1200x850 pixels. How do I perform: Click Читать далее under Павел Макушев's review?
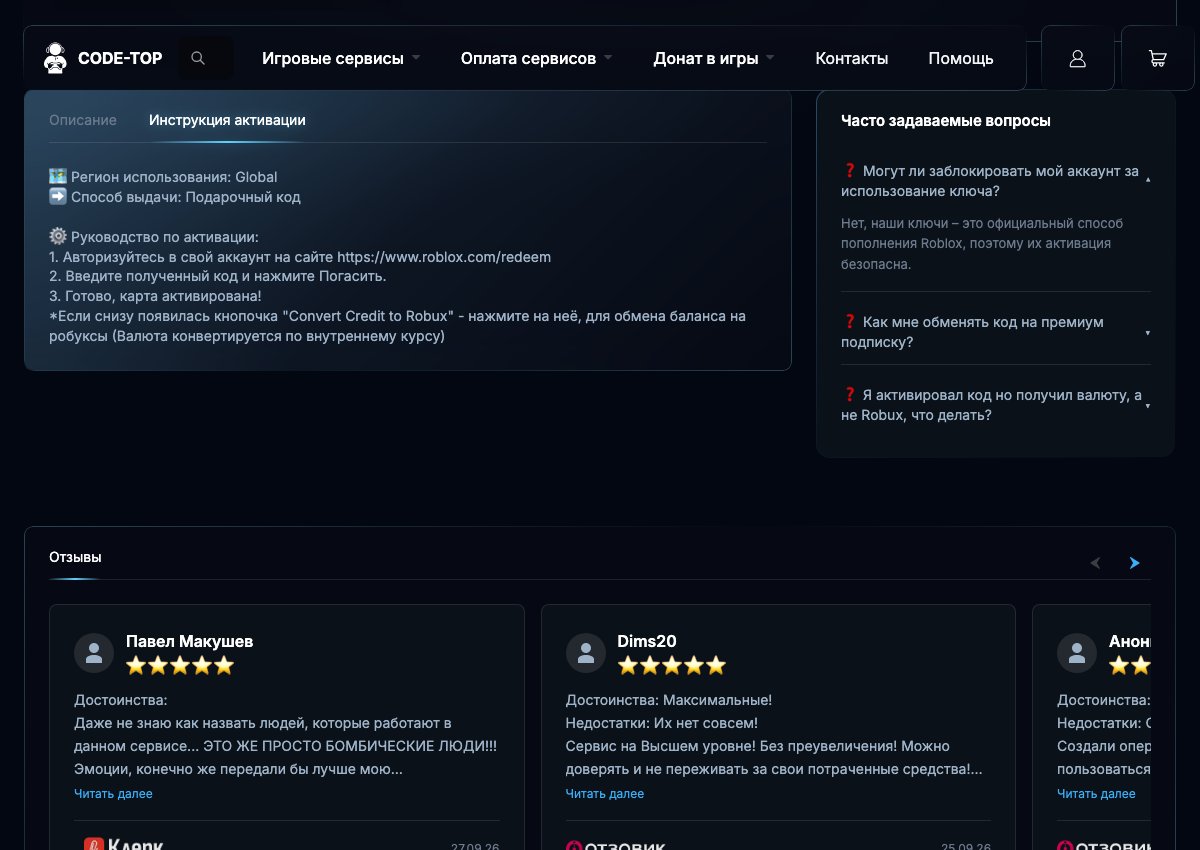(x=113, y=794)
